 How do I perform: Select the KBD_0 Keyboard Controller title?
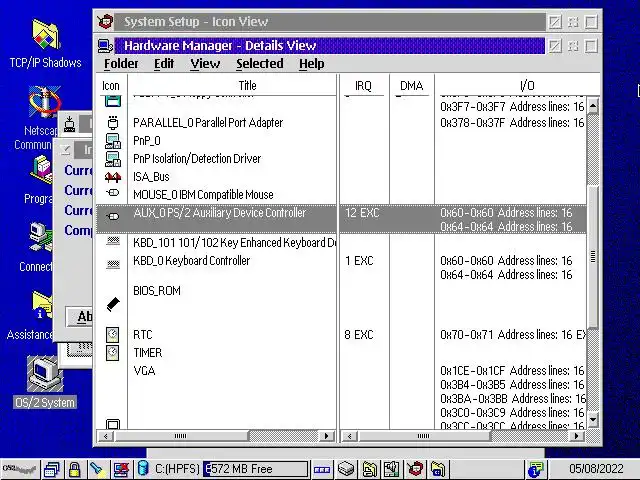pyautogui.click(x=191, y=260)
